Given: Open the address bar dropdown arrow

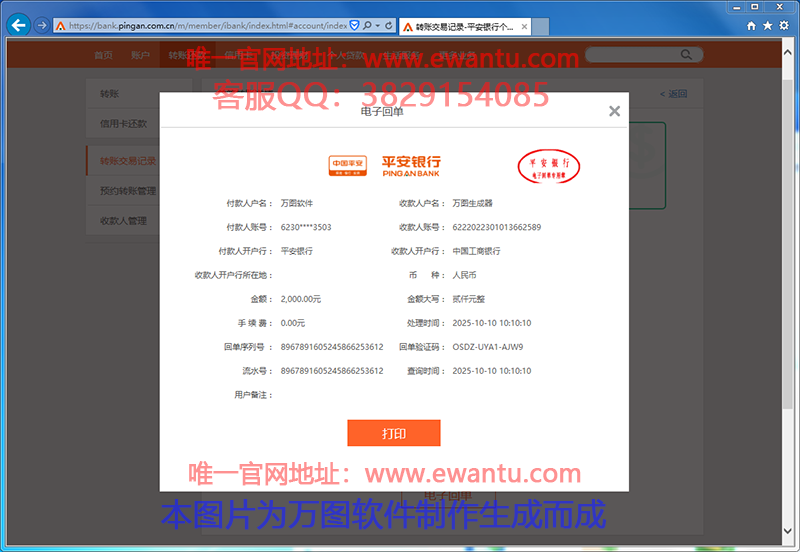Looking at the screenshot, I should coord(378,25).
